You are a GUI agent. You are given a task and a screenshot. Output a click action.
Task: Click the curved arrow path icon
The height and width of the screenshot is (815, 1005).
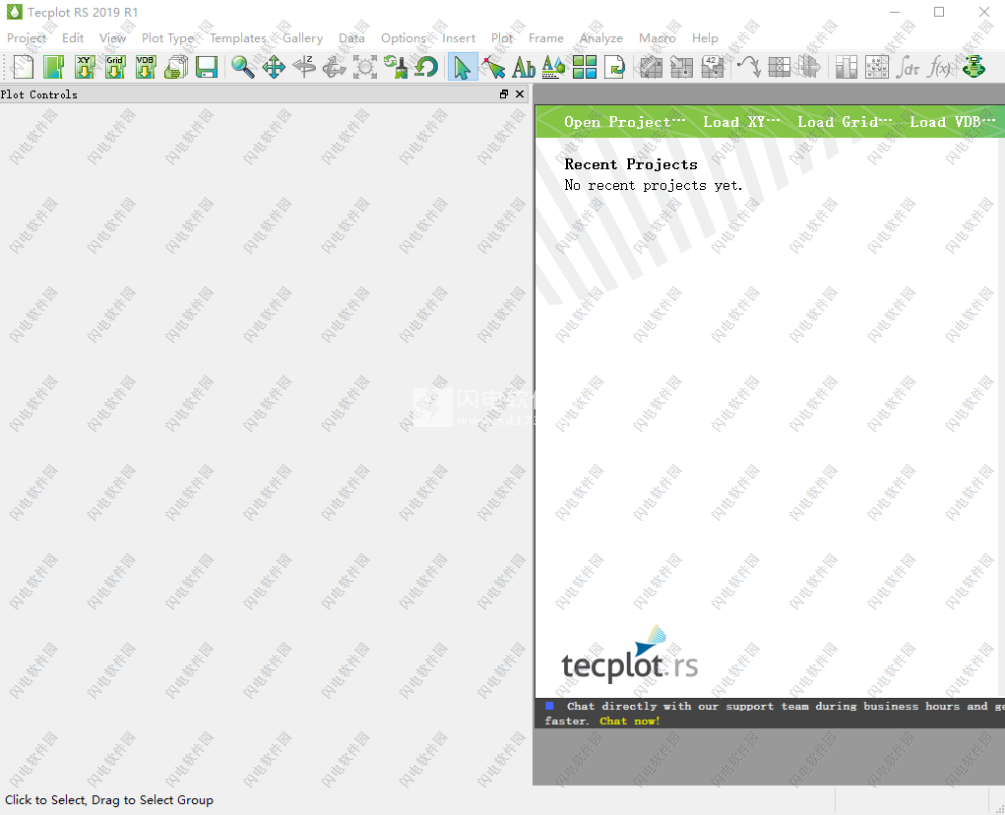749,67
